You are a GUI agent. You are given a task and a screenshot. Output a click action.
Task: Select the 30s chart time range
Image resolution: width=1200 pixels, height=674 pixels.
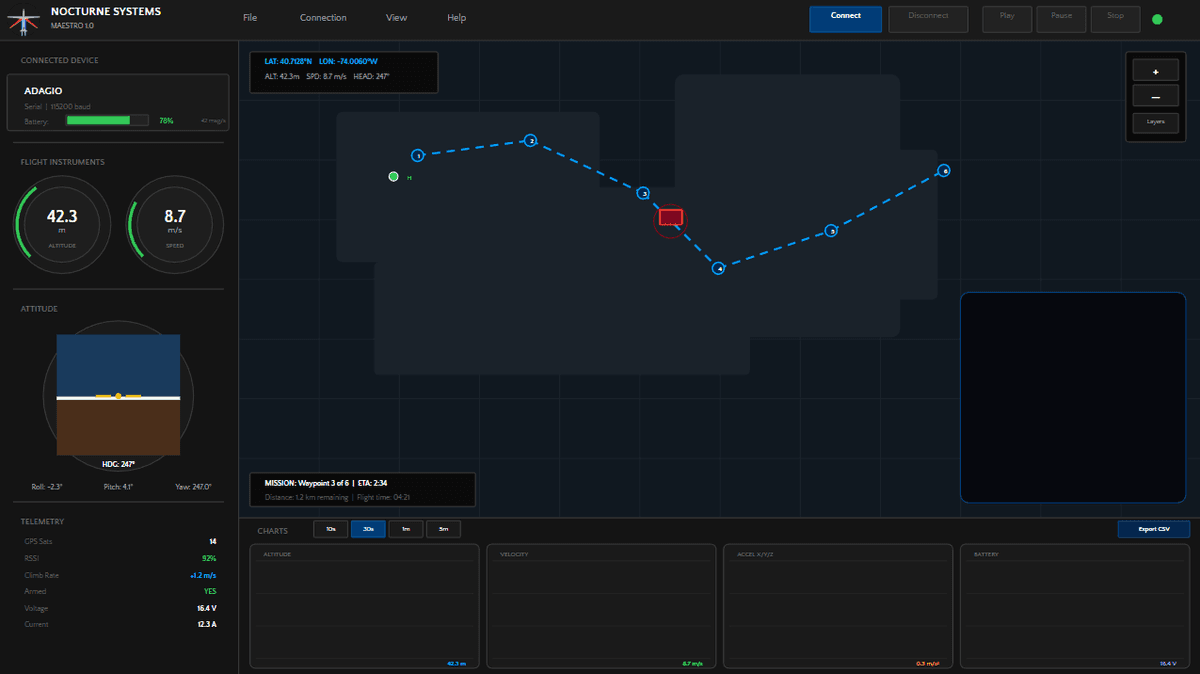point(368,529)
